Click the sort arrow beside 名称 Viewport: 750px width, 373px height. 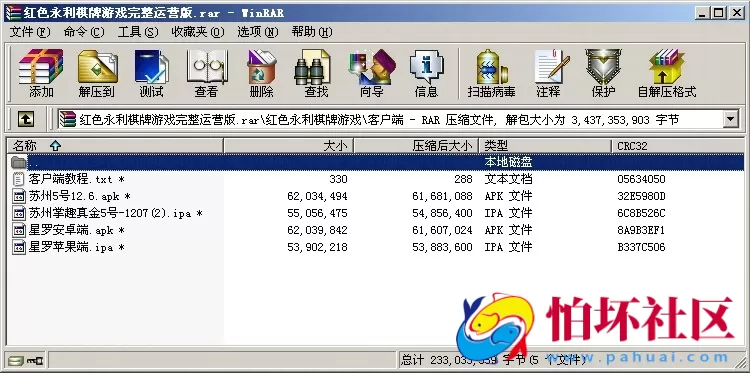[x=55, y=146]
